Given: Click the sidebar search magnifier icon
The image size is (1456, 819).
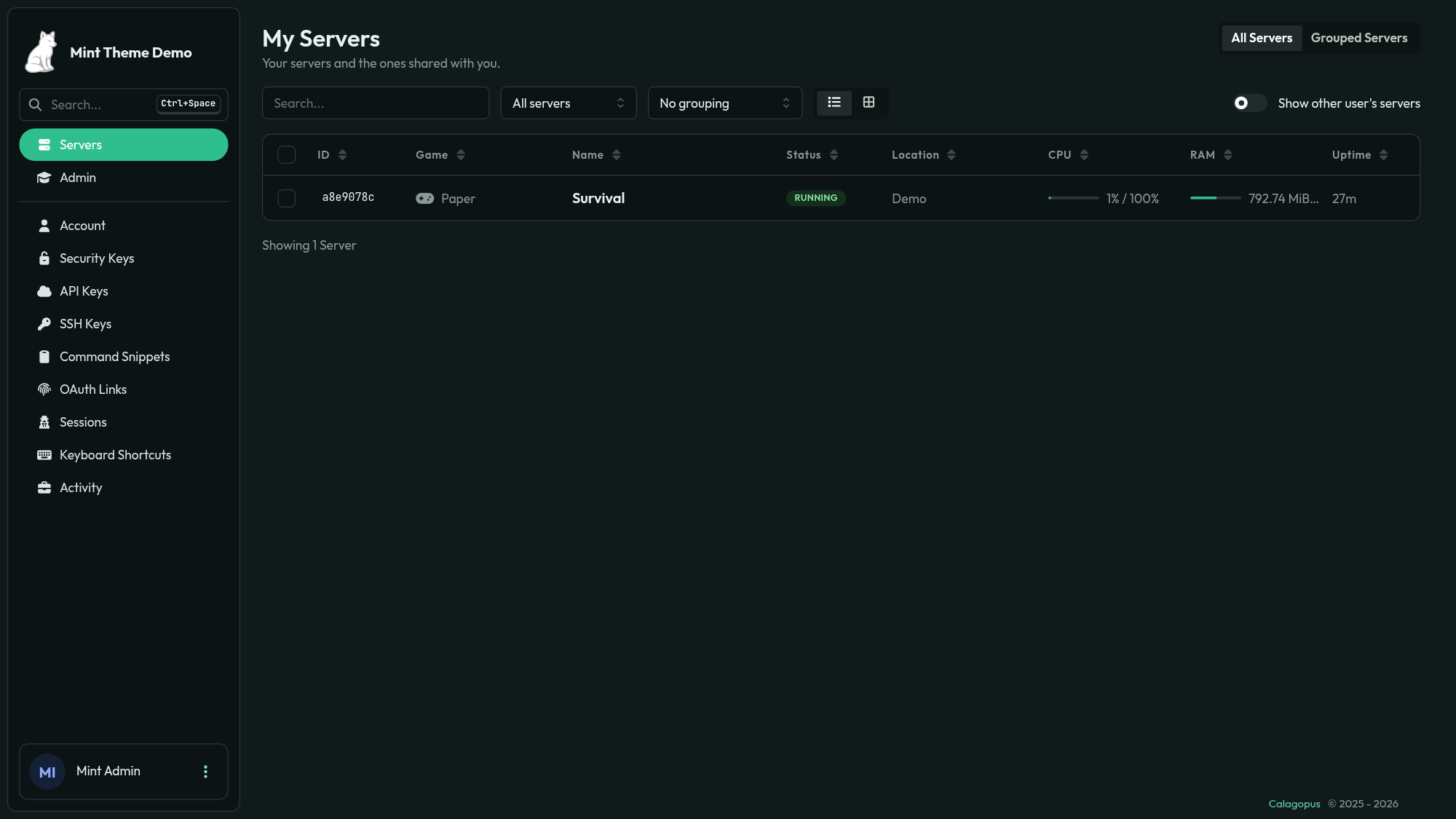Looking at the screenshot, I should [35, 105].
